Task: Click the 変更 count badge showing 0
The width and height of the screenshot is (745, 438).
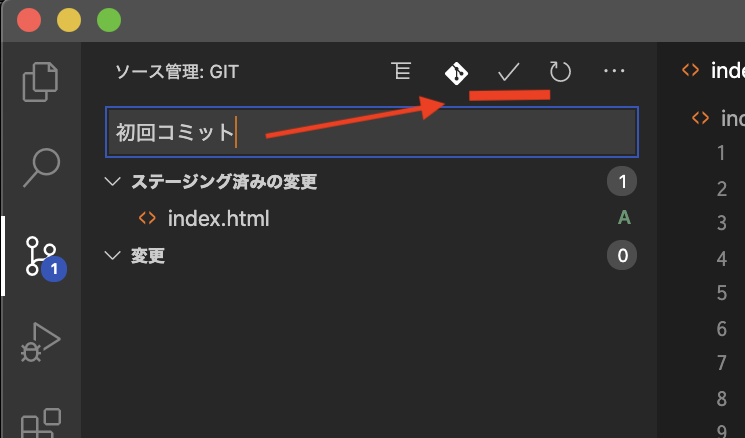Action: tap(622, 256)
